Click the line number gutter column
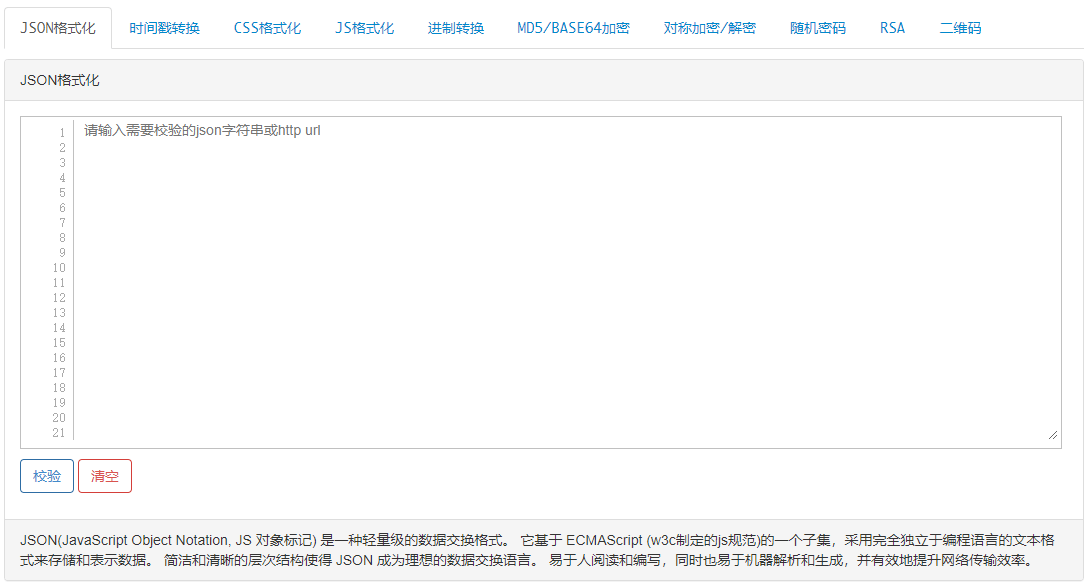This screenshot has width=1089, height=585. [x=59, y=280]
